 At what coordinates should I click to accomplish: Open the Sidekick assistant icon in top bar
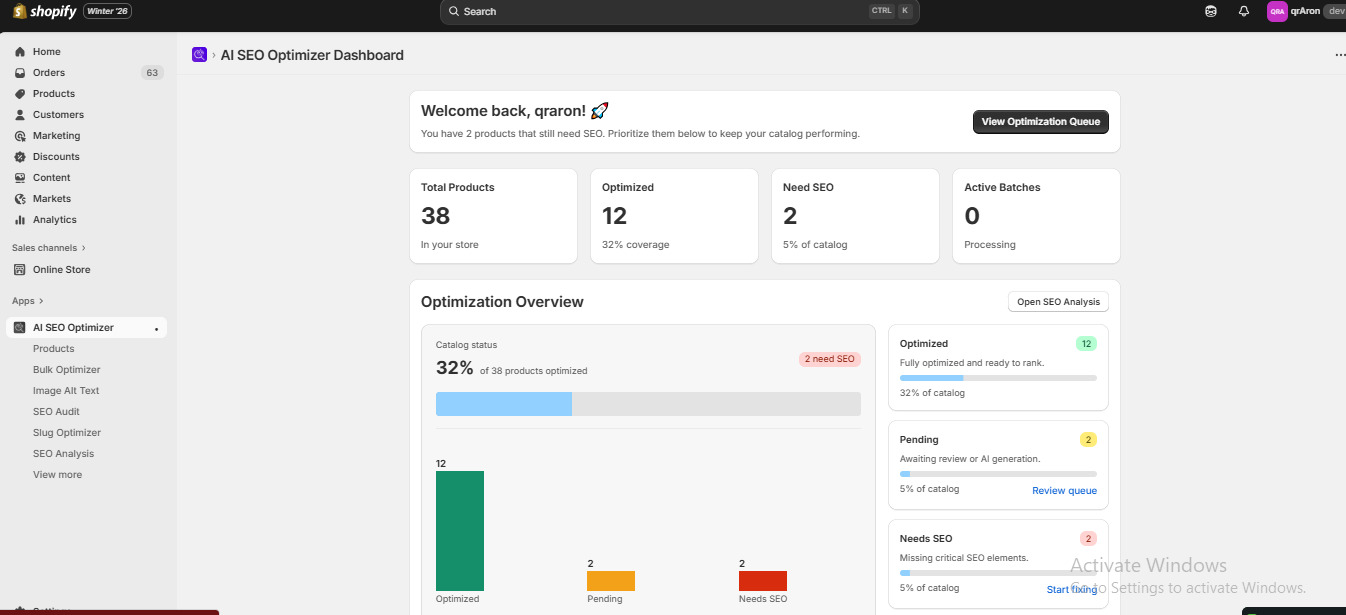[1211, 12]
